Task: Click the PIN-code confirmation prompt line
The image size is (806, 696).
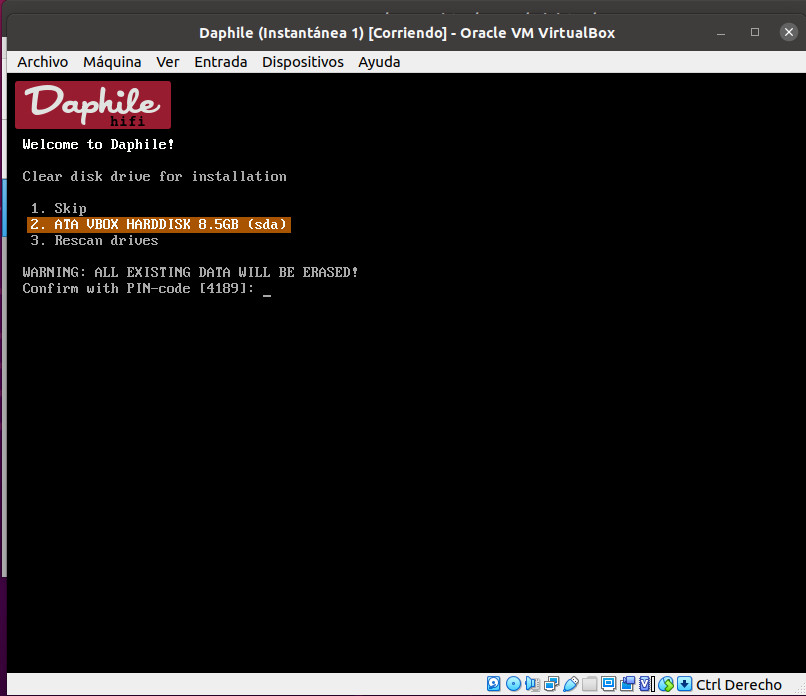Action: 146,288
